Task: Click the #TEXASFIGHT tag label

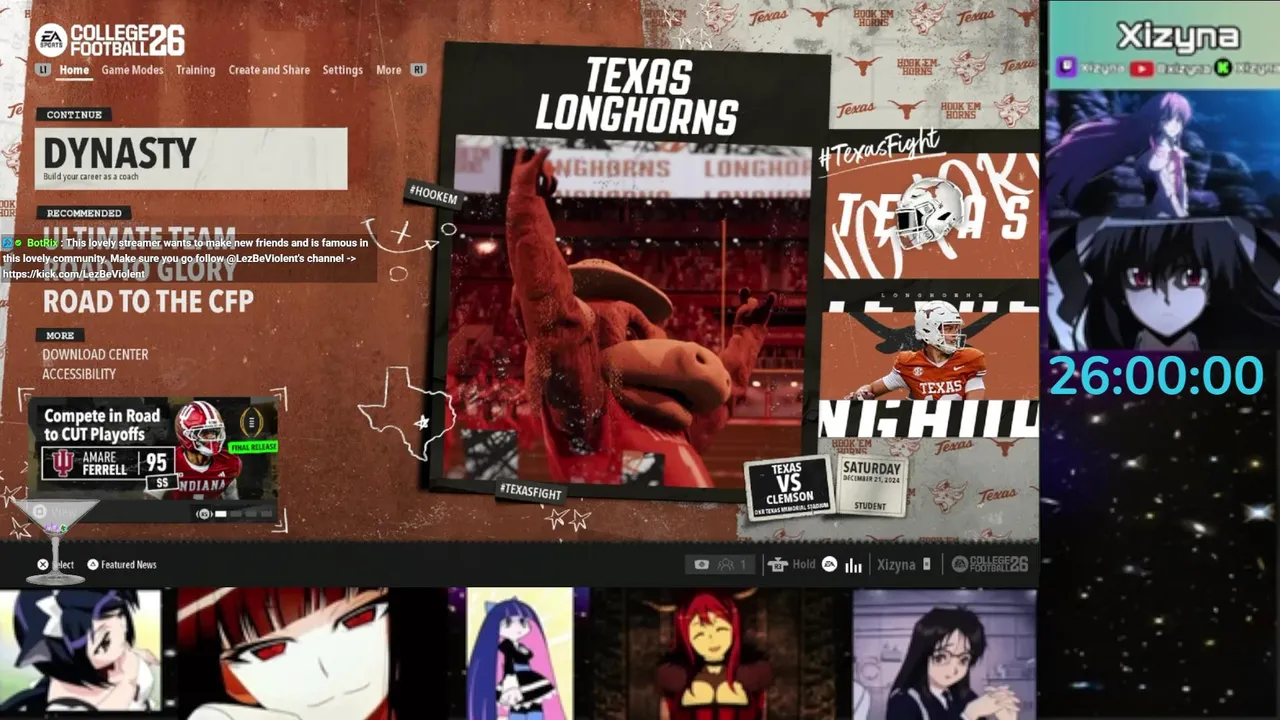Action: 531,492
